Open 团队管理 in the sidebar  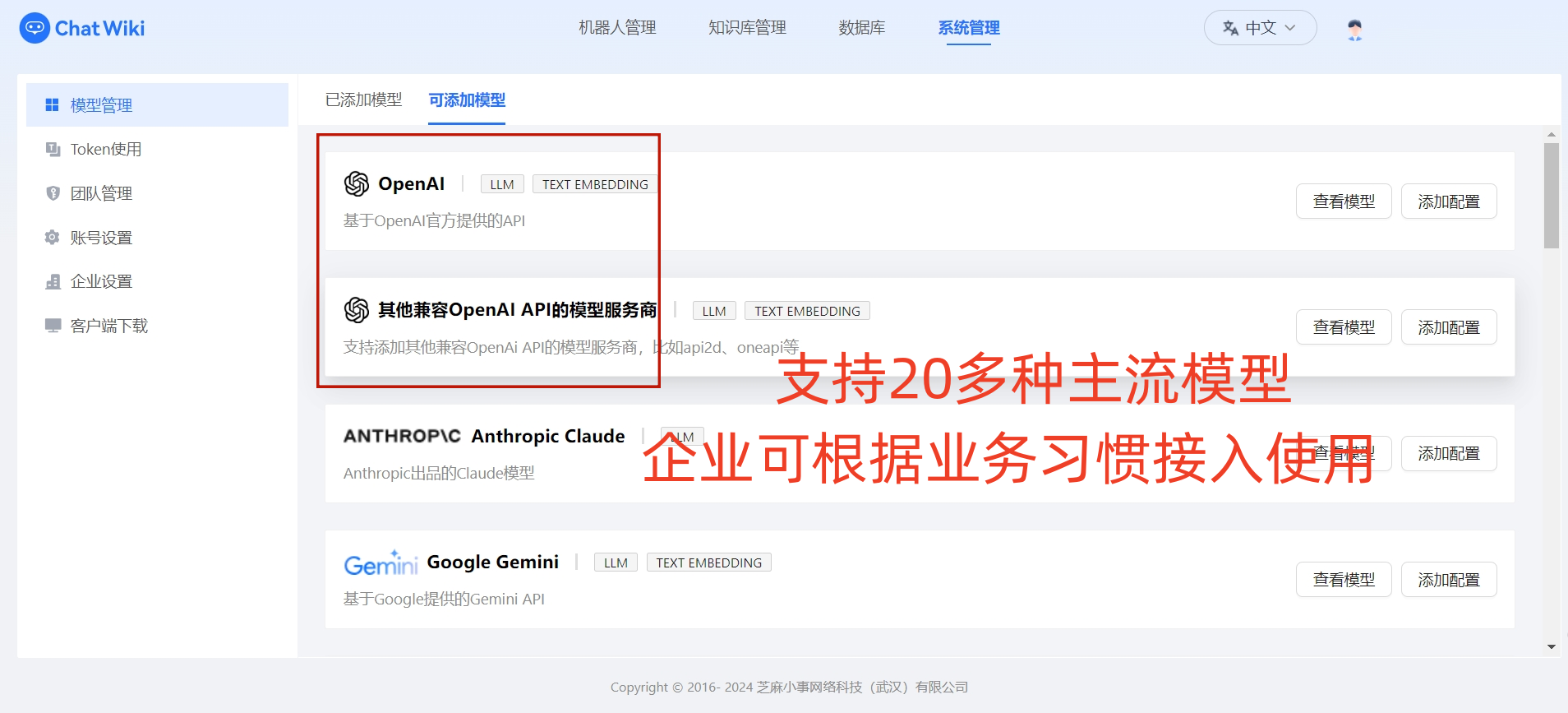pos(157,193)
